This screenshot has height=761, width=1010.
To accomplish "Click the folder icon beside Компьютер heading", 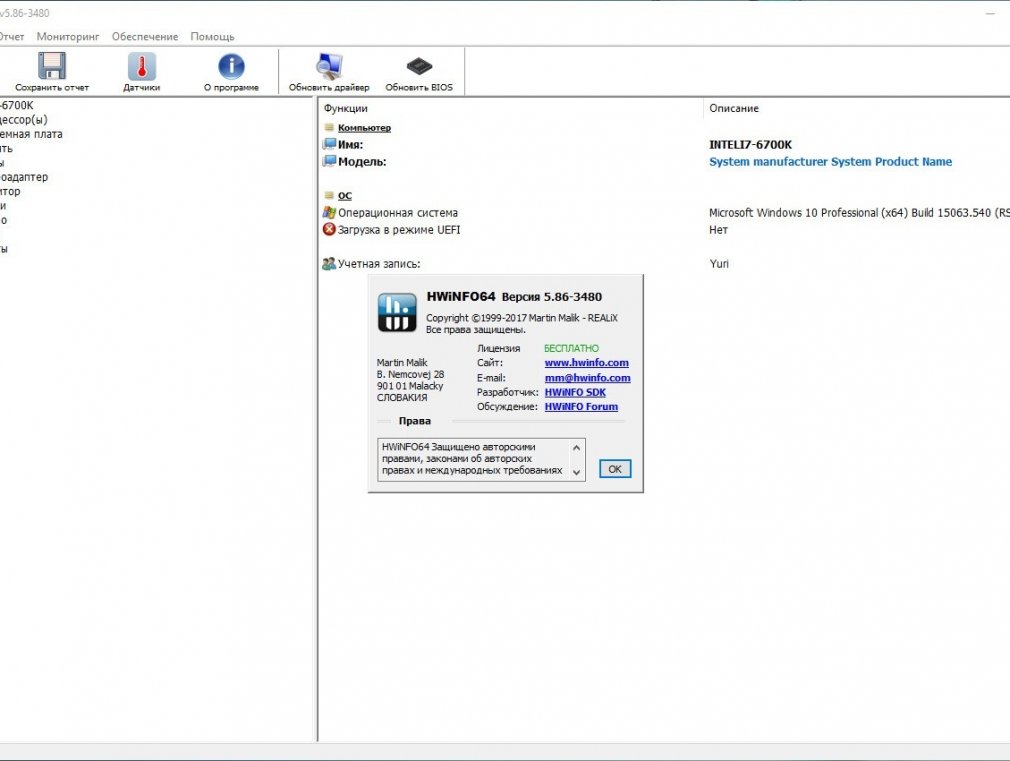I will [329, 128].
